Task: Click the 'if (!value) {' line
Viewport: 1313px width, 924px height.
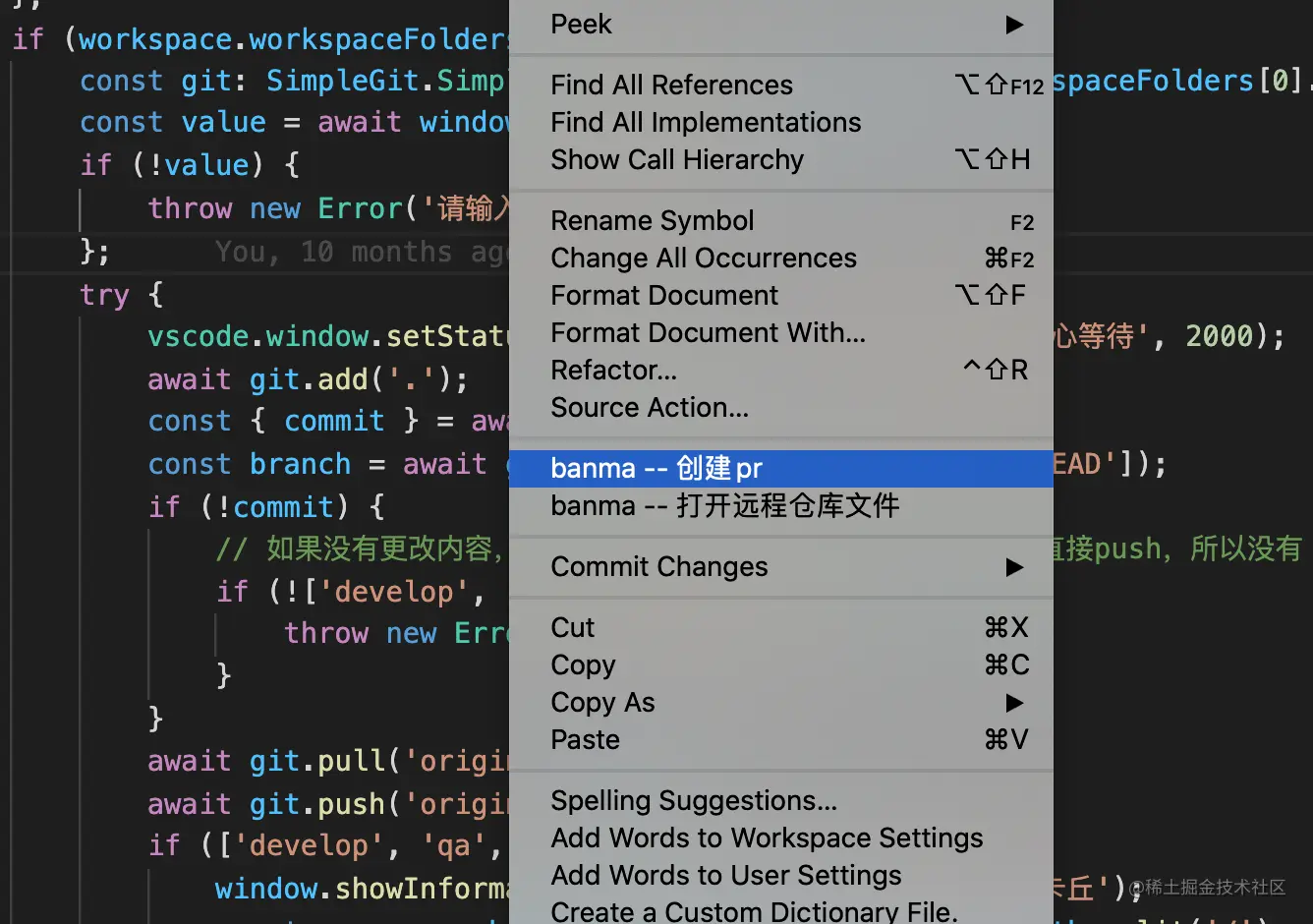Action: pyautogui.click(x=190, y=165)
